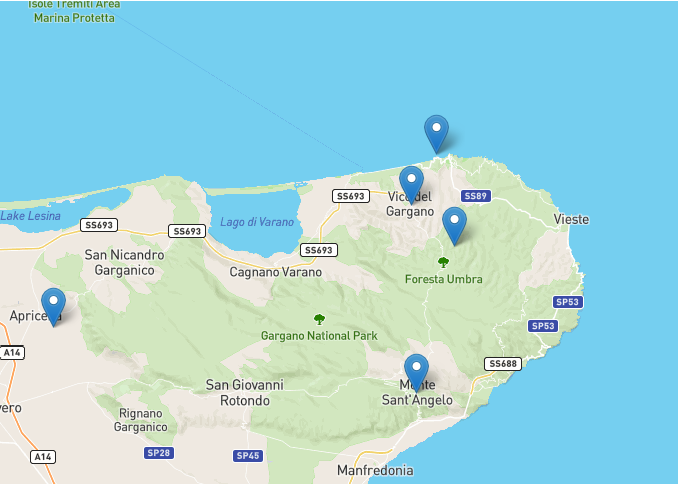Click the Manfredonia town label
Screen dimensions: 678x484
375,470
